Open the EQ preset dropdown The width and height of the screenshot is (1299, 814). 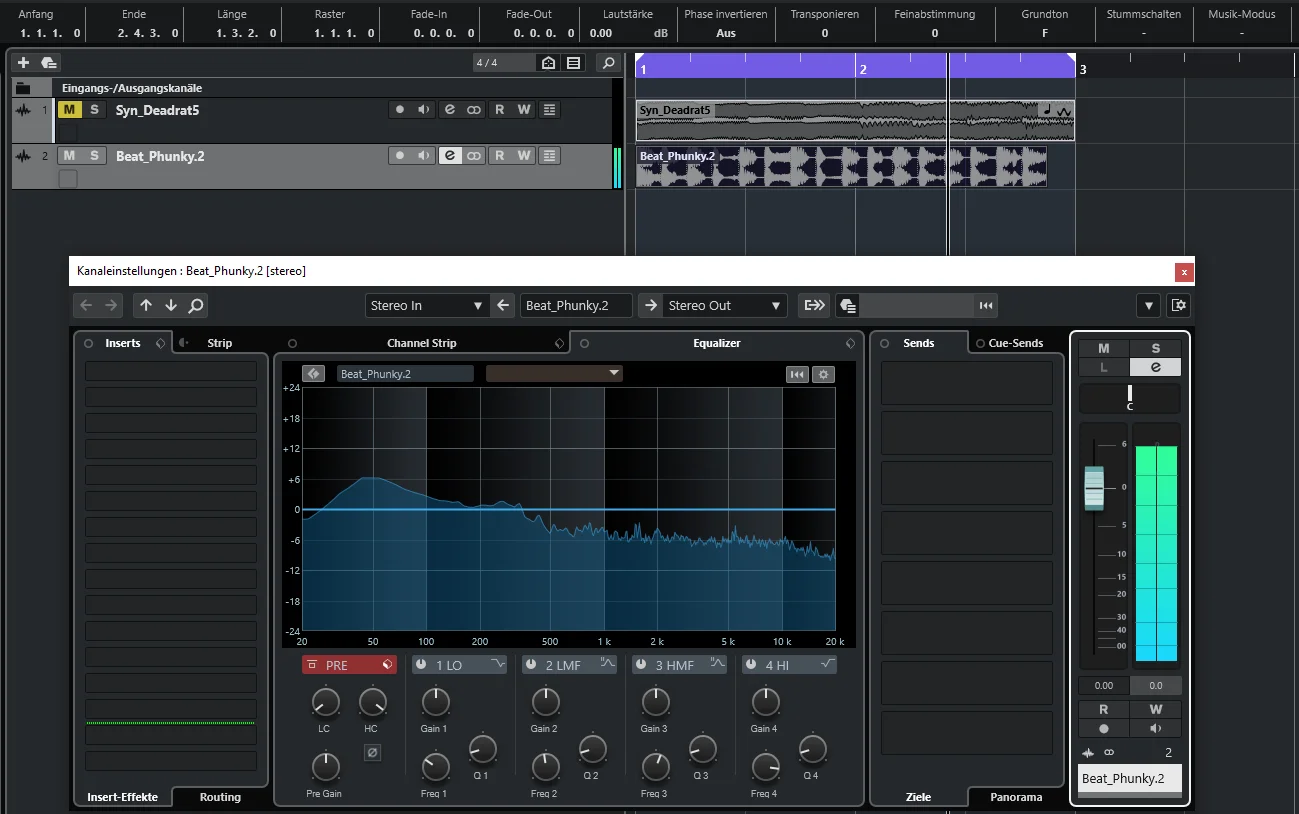pos(554,374)
